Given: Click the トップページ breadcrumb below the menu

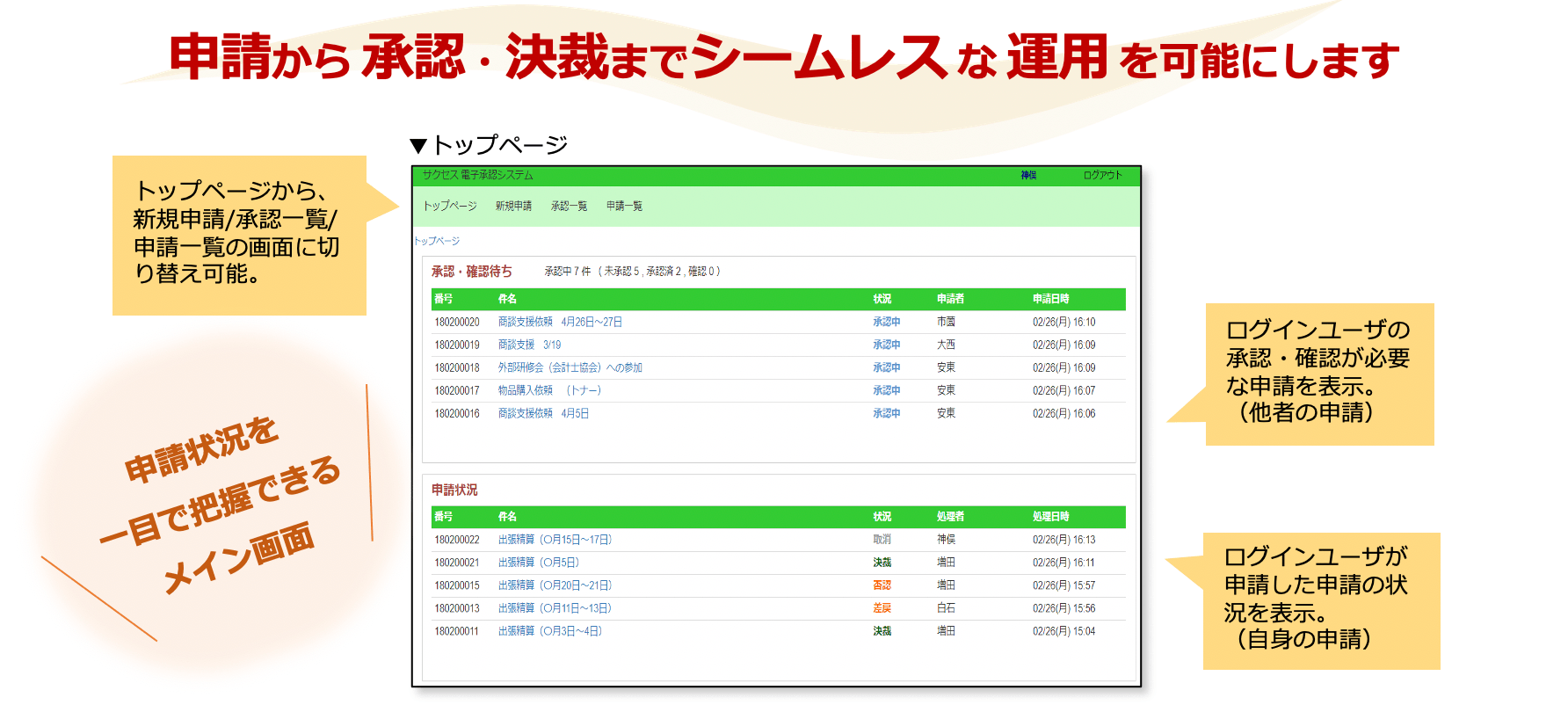Looking at the screenshot, I should (437, 241).
